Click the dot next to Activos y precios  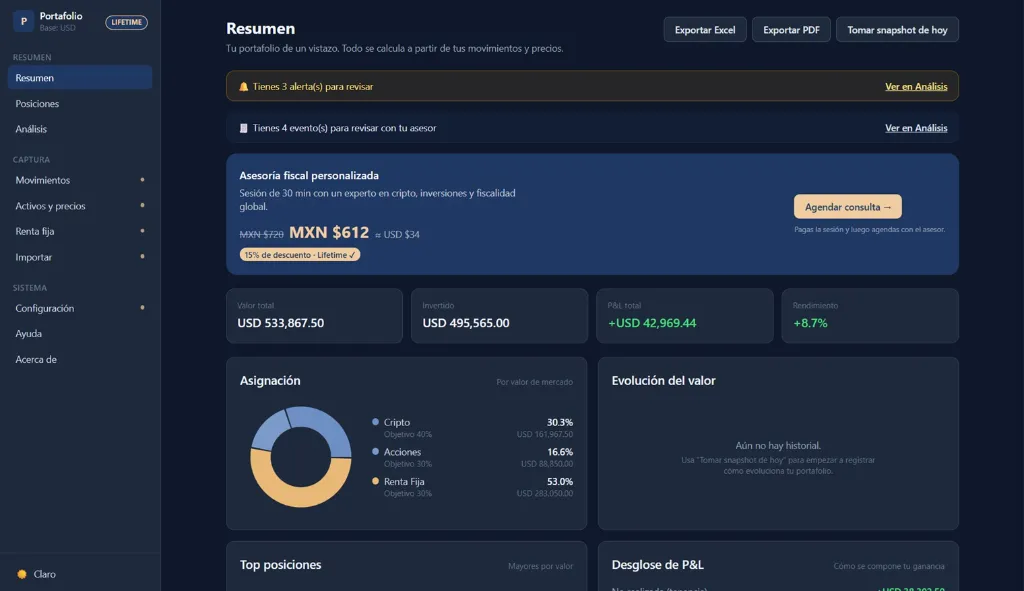click(x=142, y=205)
